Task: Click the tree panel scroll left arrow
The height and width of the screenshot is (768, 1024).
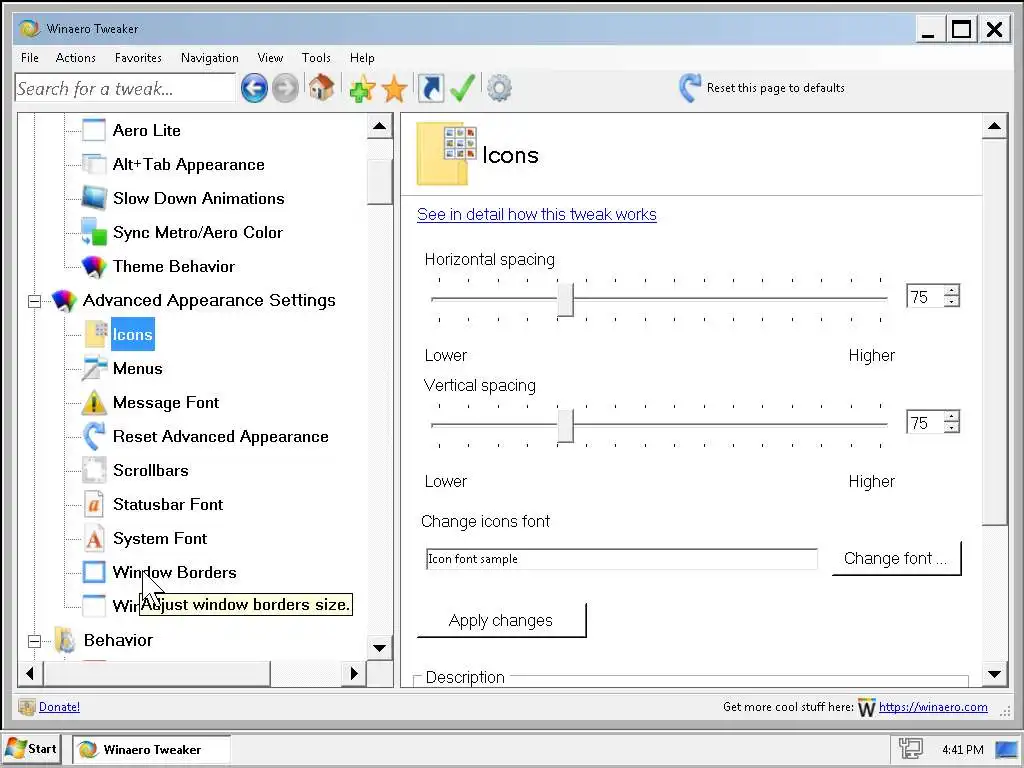Action: coord(30,673)
